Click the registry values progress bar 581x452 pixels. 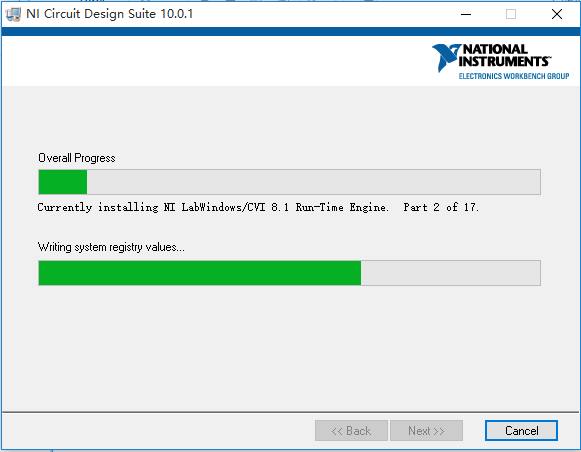289,273
